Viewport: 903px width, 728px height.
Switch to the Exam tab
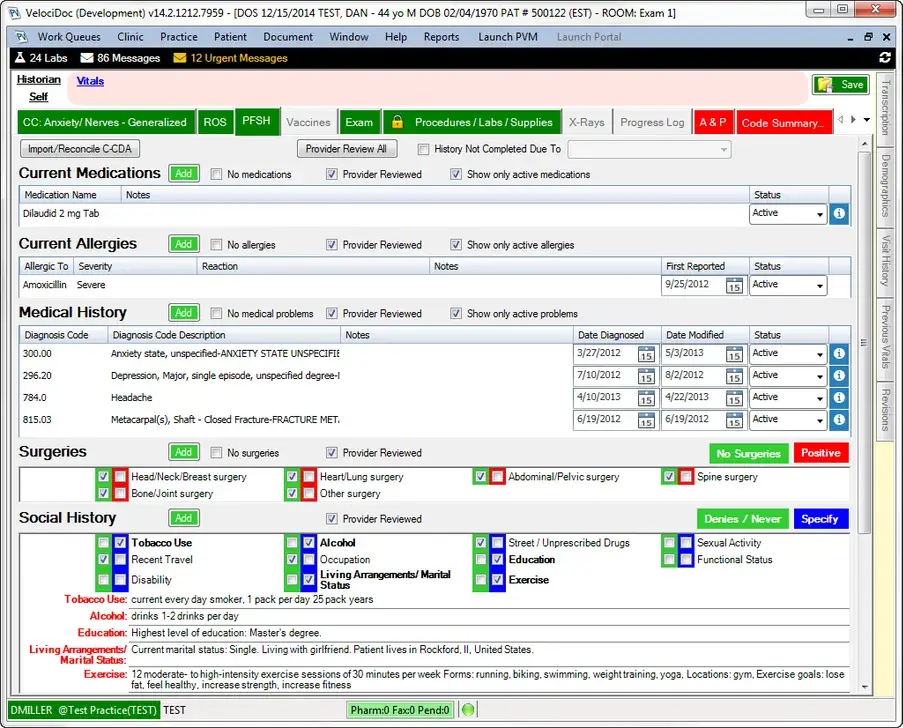359,121
